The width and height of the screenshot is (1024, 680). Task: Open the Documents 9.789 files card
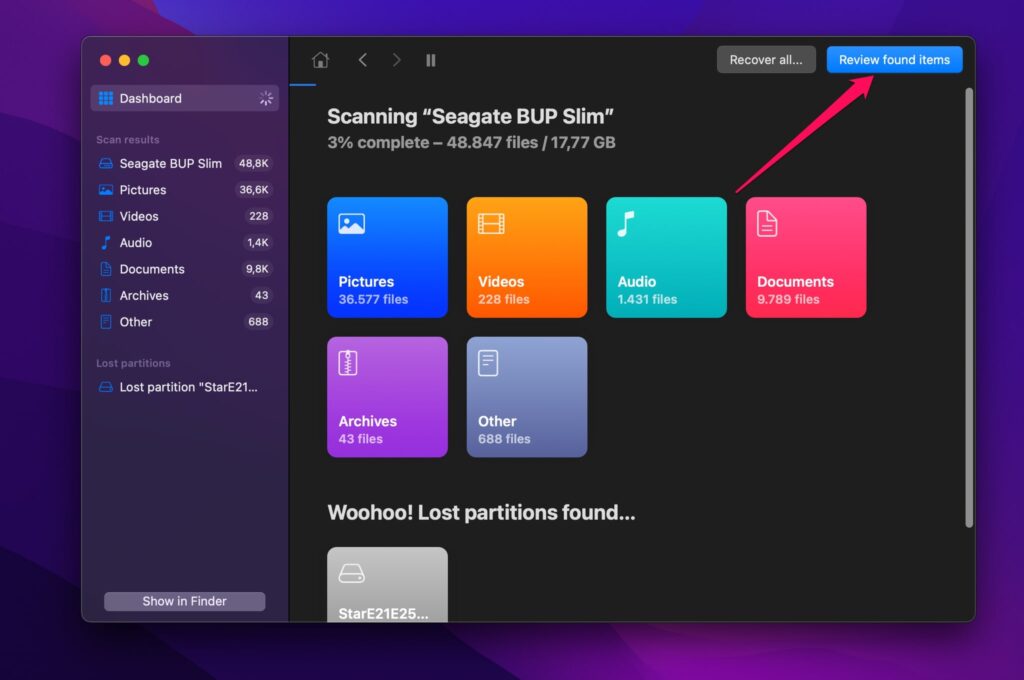[806, 257]
